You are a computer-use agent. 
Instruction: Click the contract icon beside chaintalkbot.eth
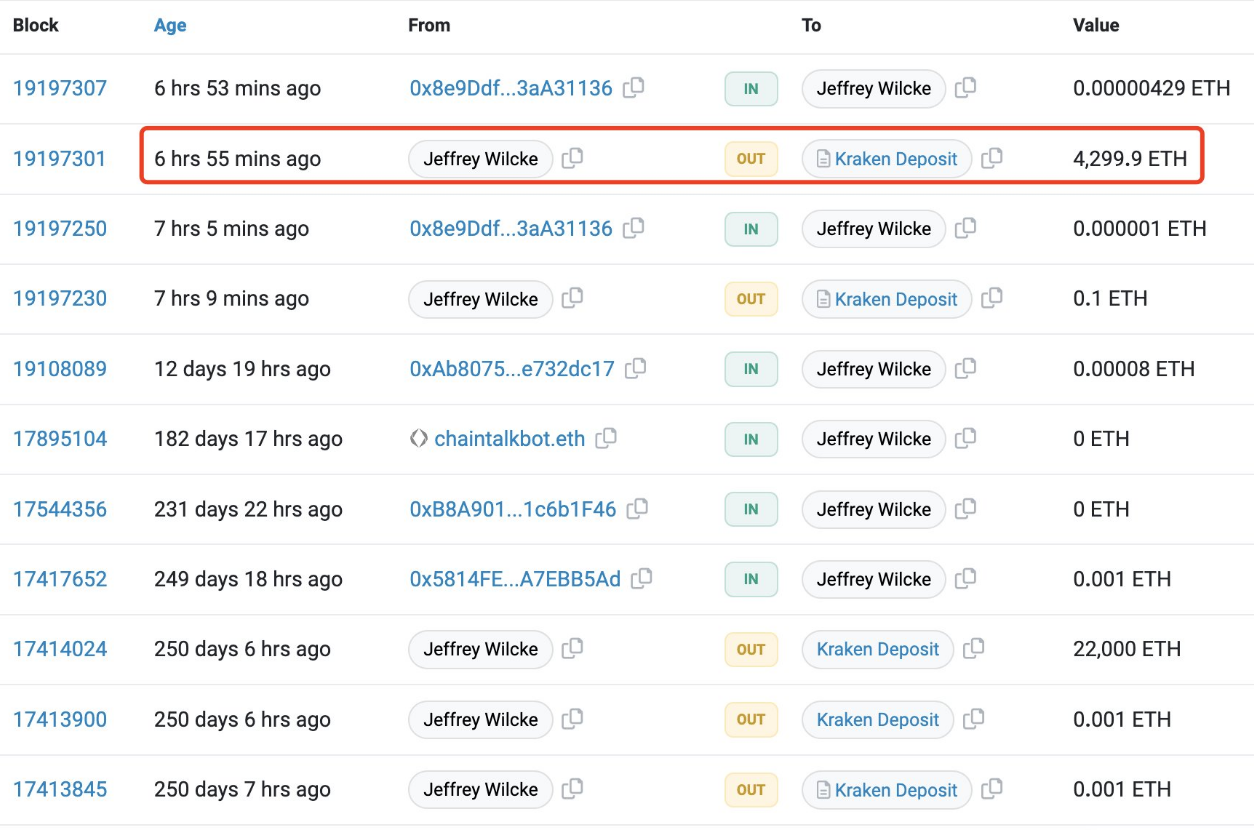[x=419, y=438]
